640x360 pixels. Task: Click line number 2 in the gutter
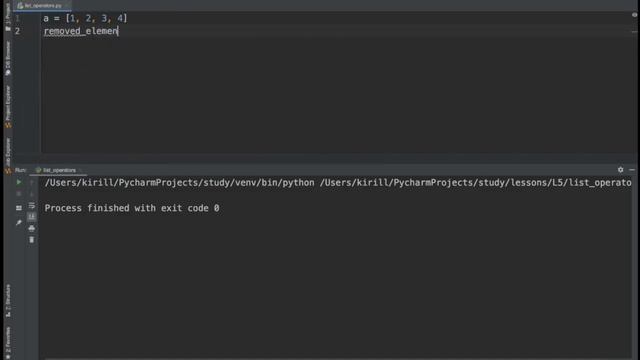point(18,31)
